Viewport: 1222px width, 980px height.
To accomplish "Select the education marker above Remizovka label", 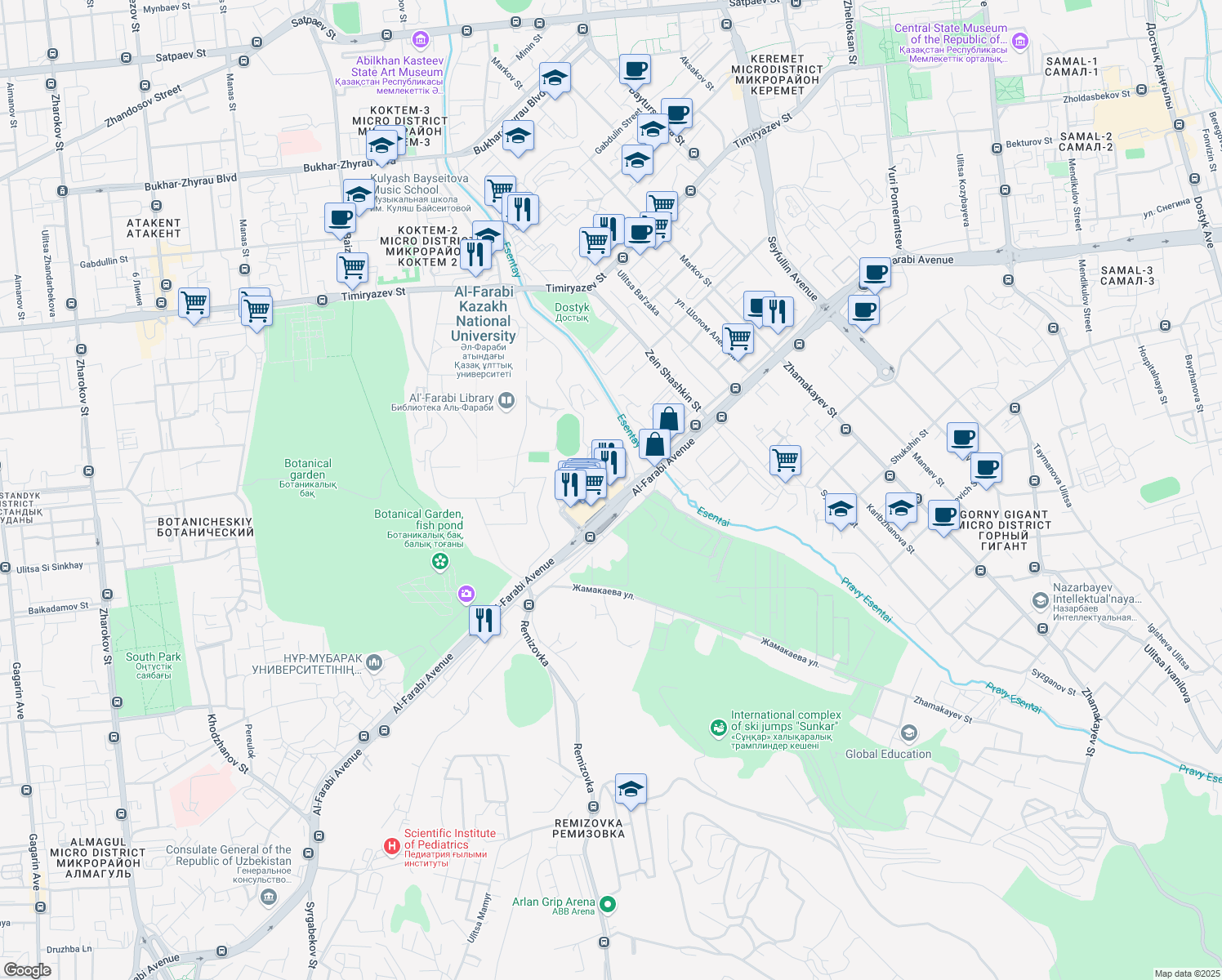I will pos(630,791).
